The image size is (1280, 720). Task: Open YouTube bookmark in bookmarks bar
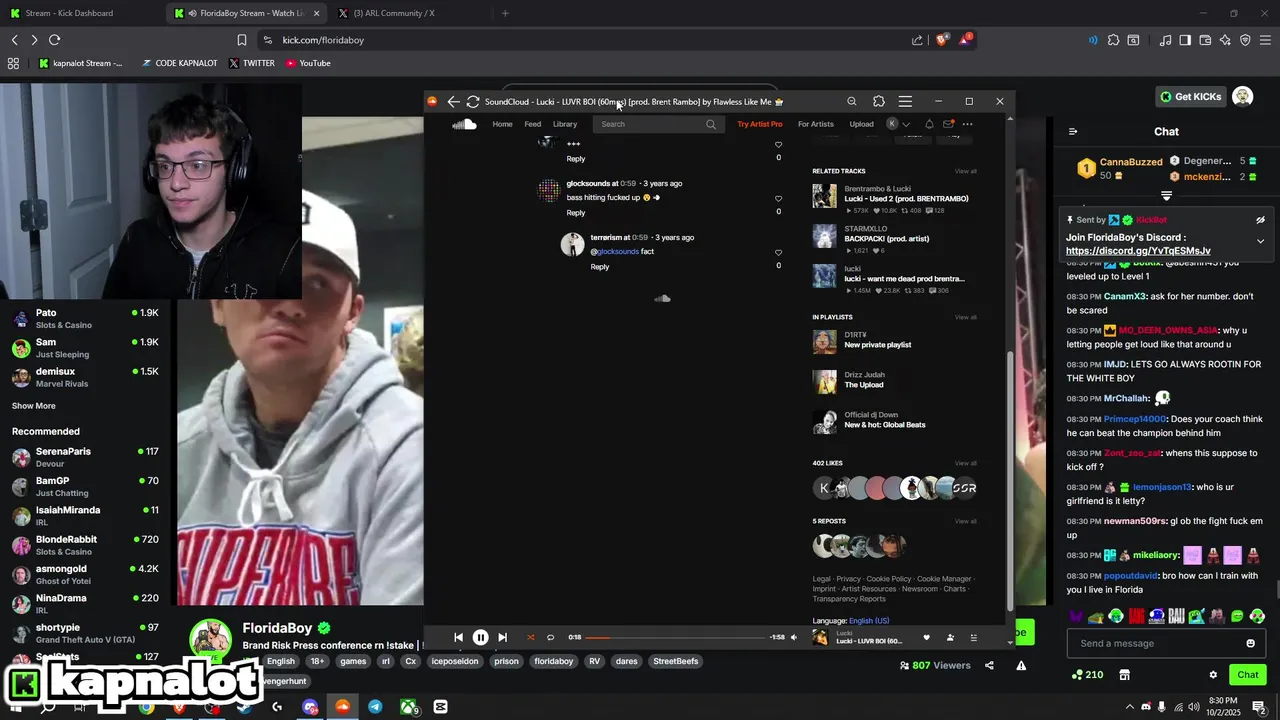tap(308, 63)
